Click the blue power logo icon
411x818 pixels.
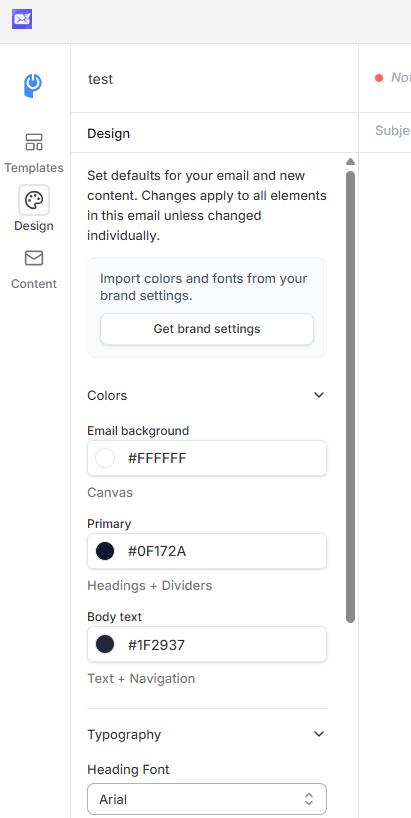[33, 86]
